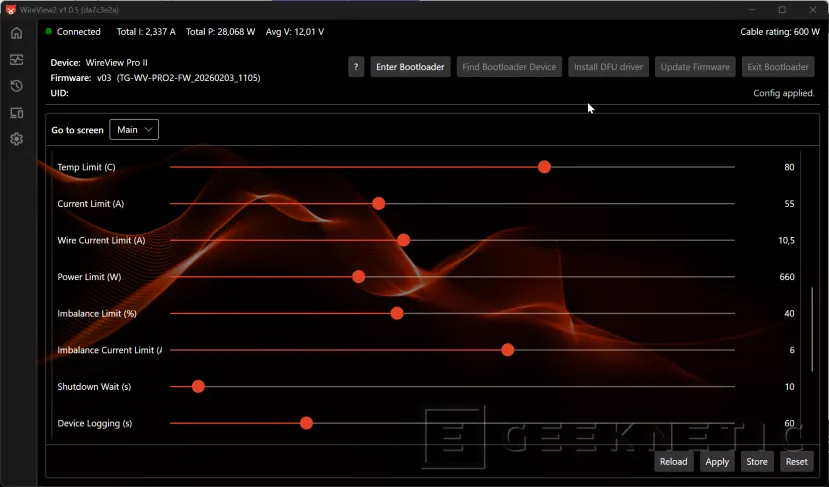The height and width of the screenshot is (487, 829).
Task: Click the green Connected status indicator
Action: (x=48, y=32)
